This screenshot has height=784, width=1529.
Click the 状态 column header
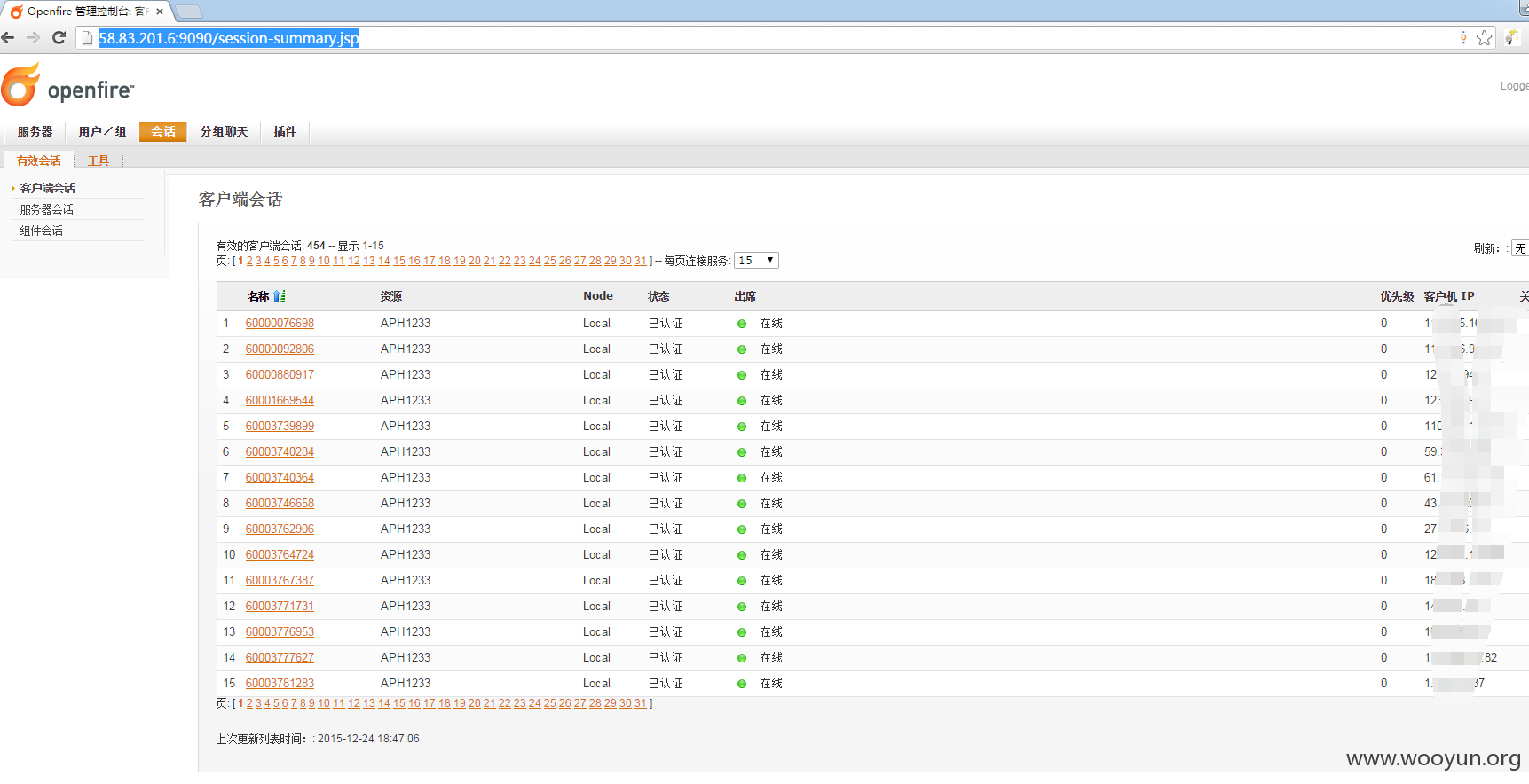[x=658, y=296]
